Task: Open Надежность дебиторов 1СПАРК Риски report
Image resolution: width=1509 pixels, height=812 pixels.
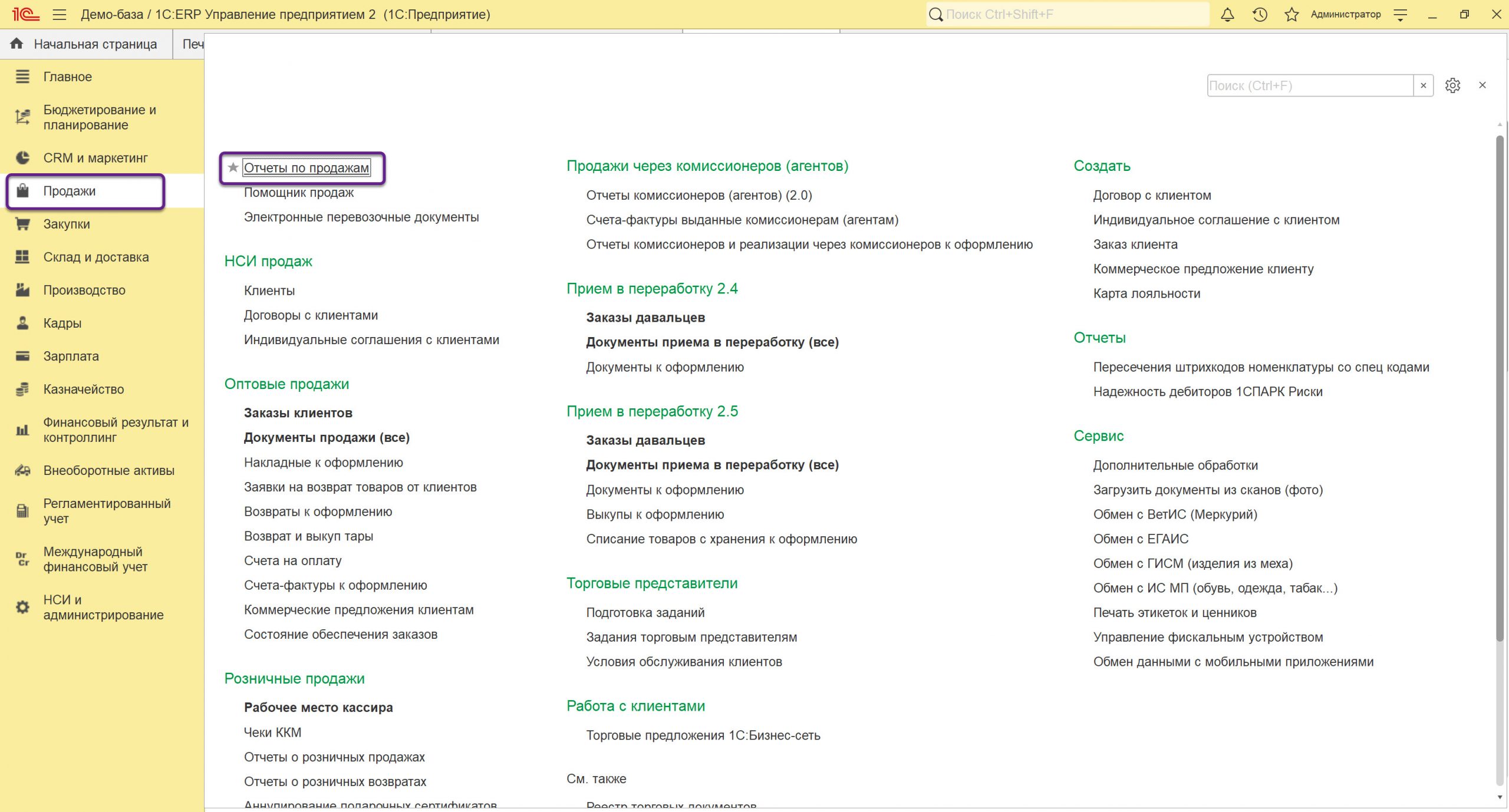Action: point(1208,392)
